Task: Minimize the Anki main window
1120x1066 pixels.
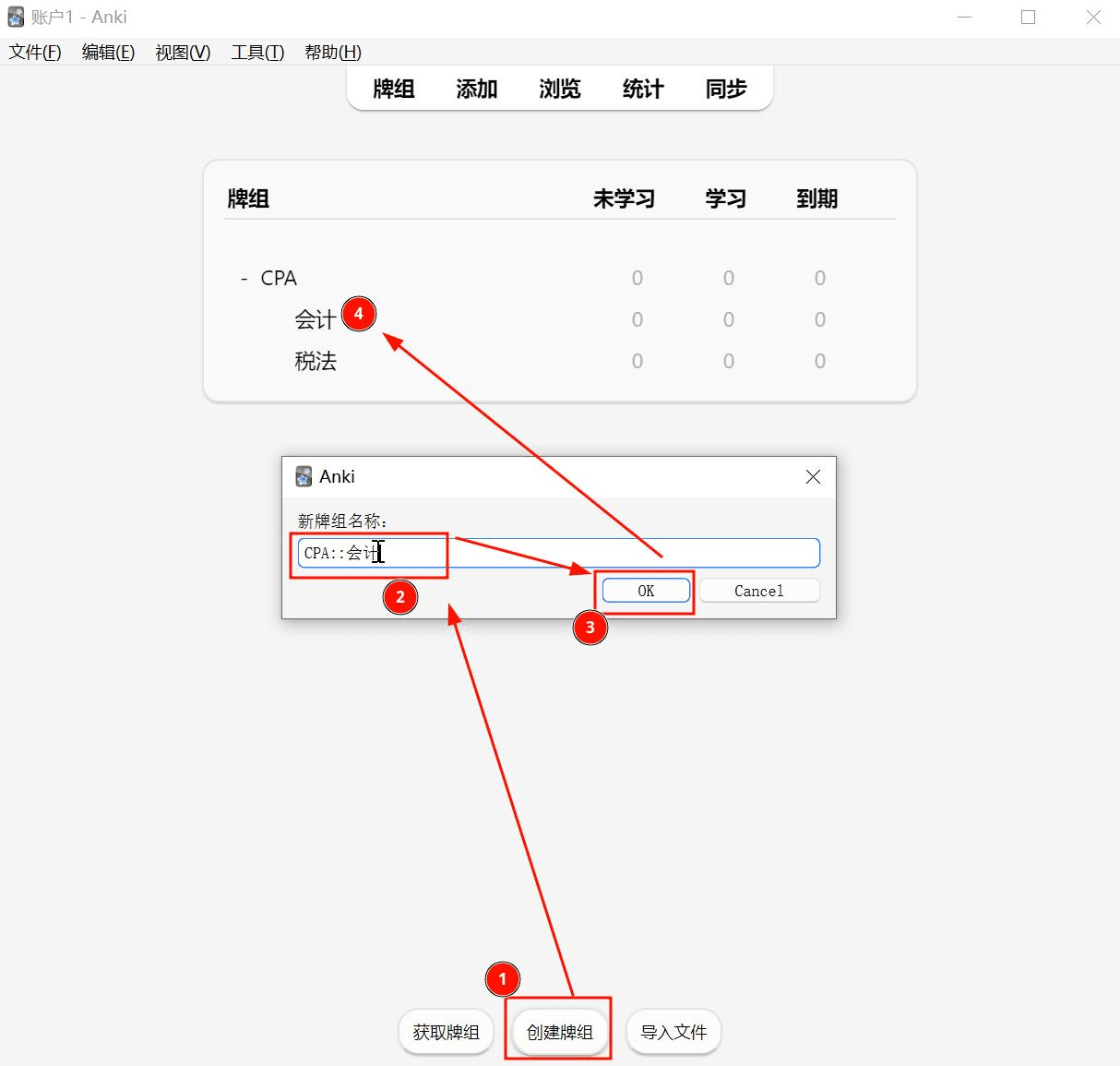Action: pos(965,17)
